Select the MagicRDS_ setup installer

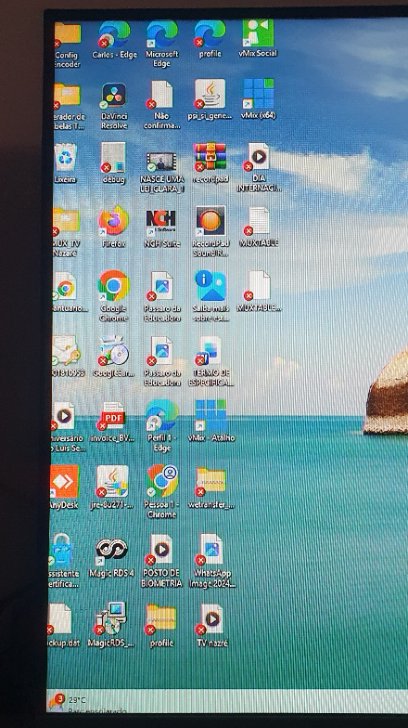click(x=110, y=625)
